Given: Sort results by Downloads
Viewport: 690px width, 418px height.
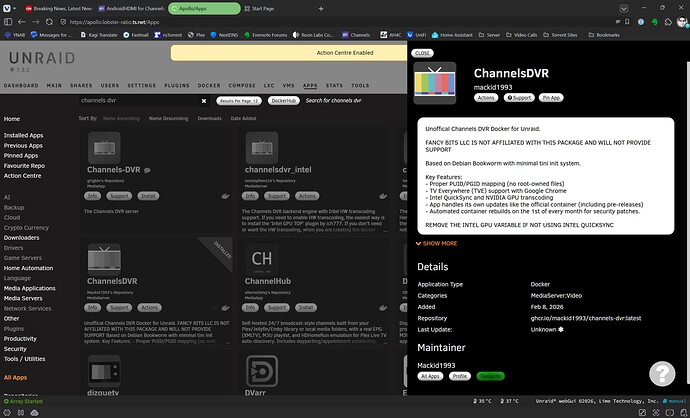Looking at the screenshot, I should (209, 118).
